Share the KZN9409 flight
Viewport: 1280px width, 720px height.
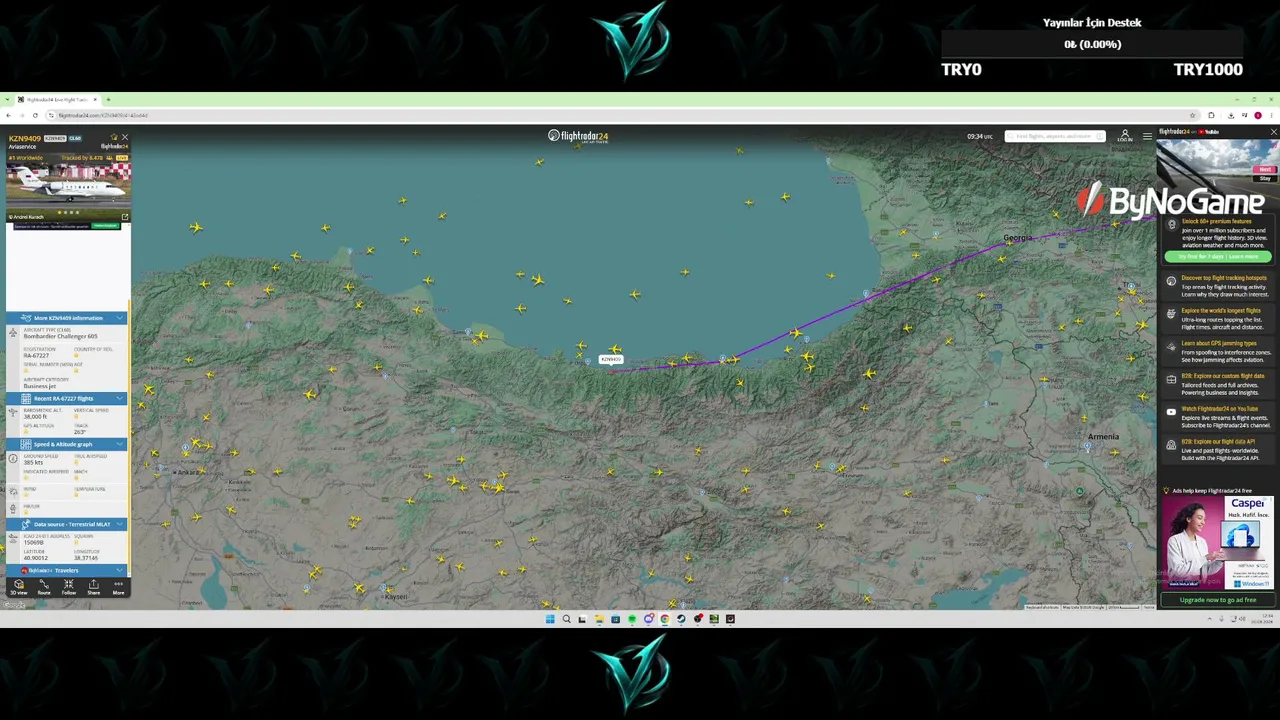pyautogui.click(x=93, y=586)
